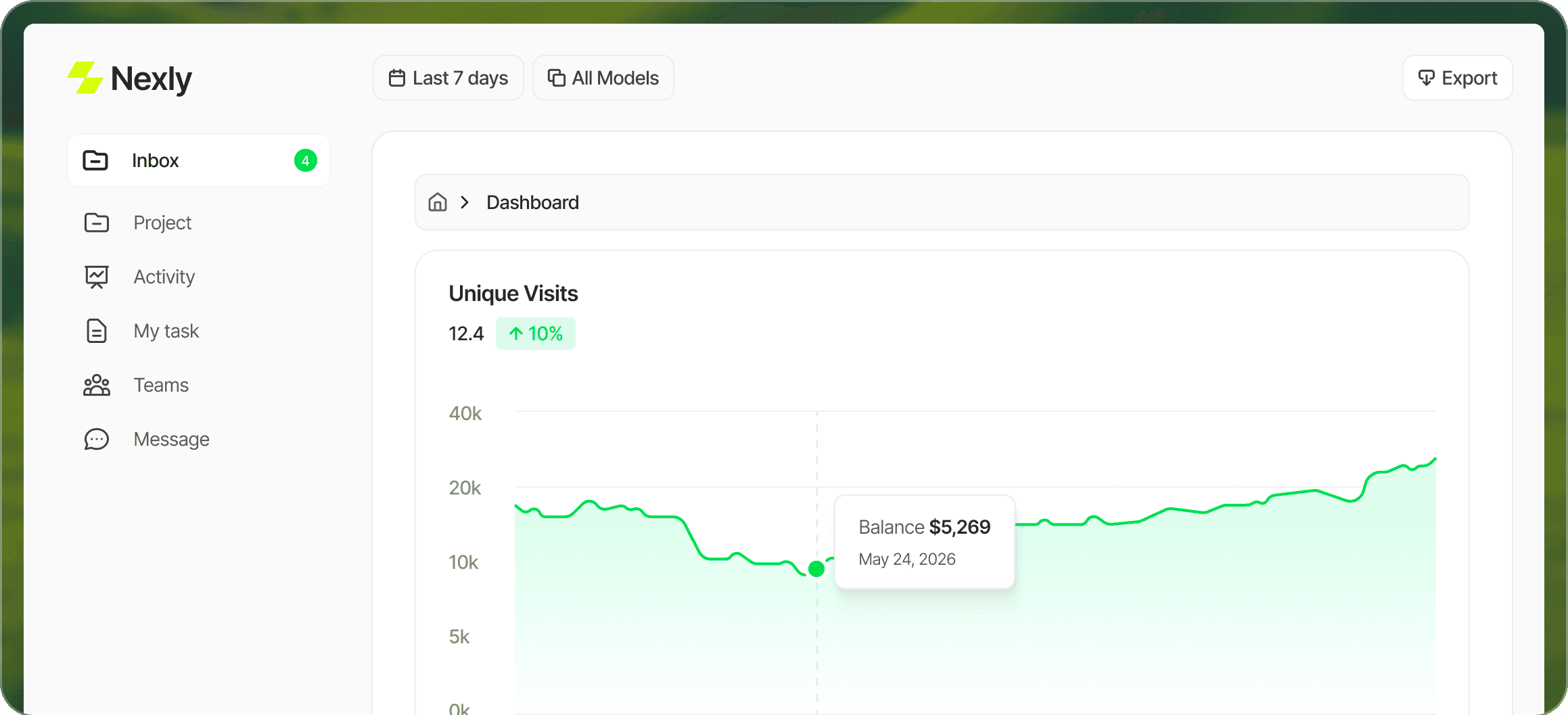Click the Project folder icon

point(97,223)
